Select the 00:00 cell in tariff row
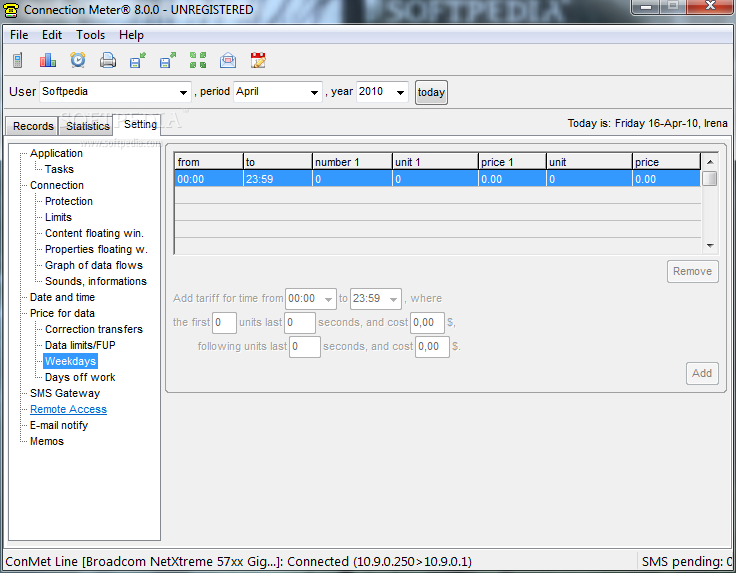Viewport: 736px width, 573px height. tap(209, 179)
